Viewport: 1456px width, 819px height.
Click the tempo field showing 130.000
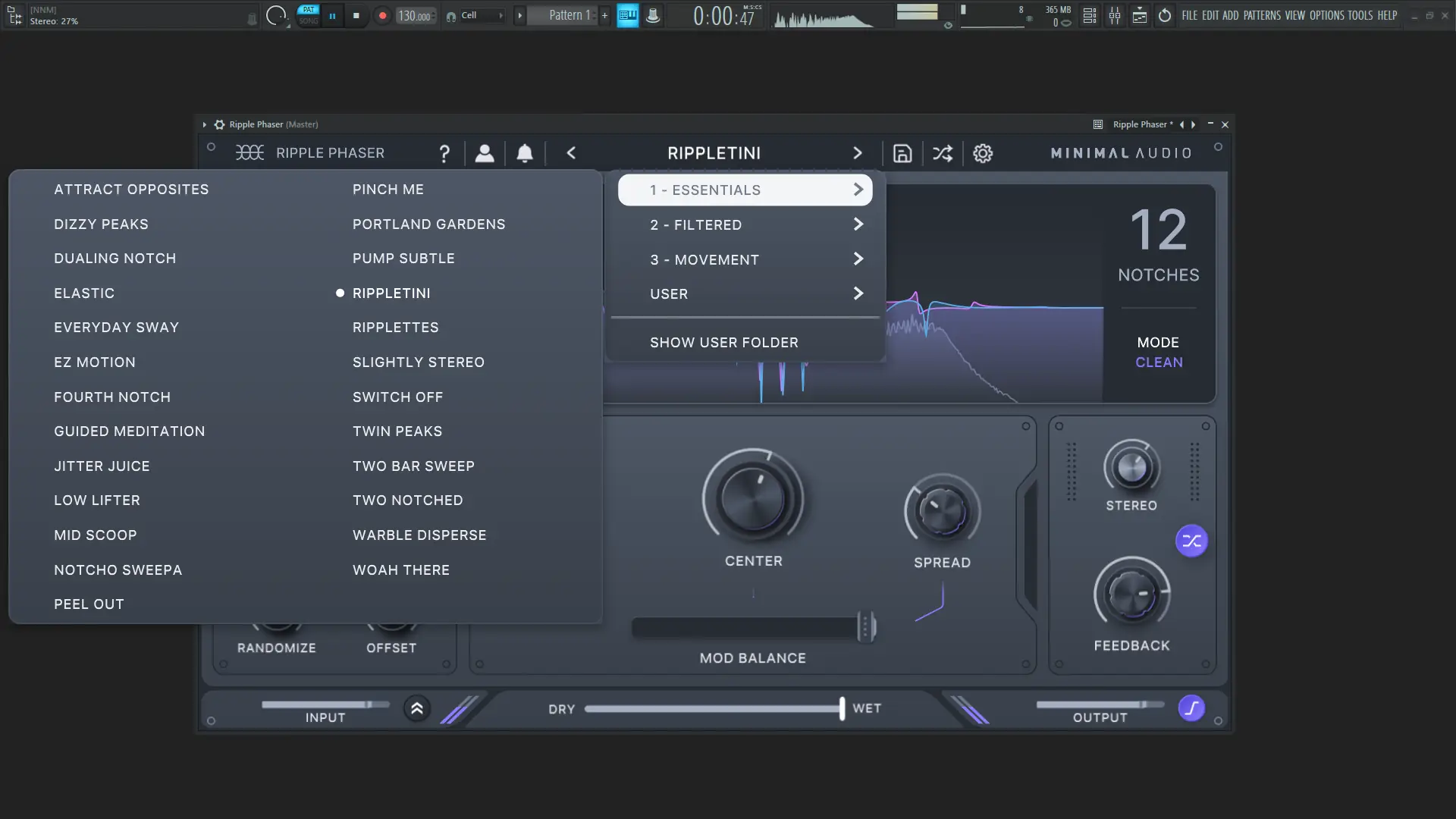[x=415, y=16]
